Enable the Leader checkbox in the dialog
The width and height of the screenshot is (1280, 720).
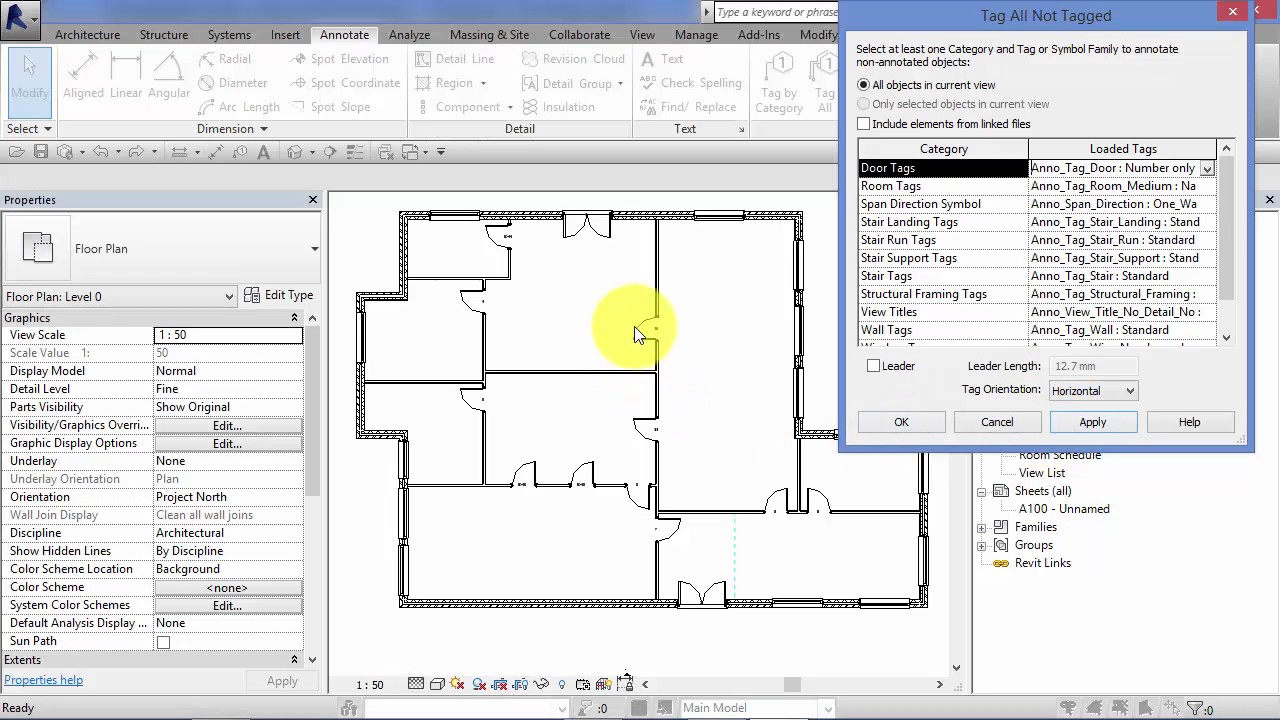[x=874, y=366]
